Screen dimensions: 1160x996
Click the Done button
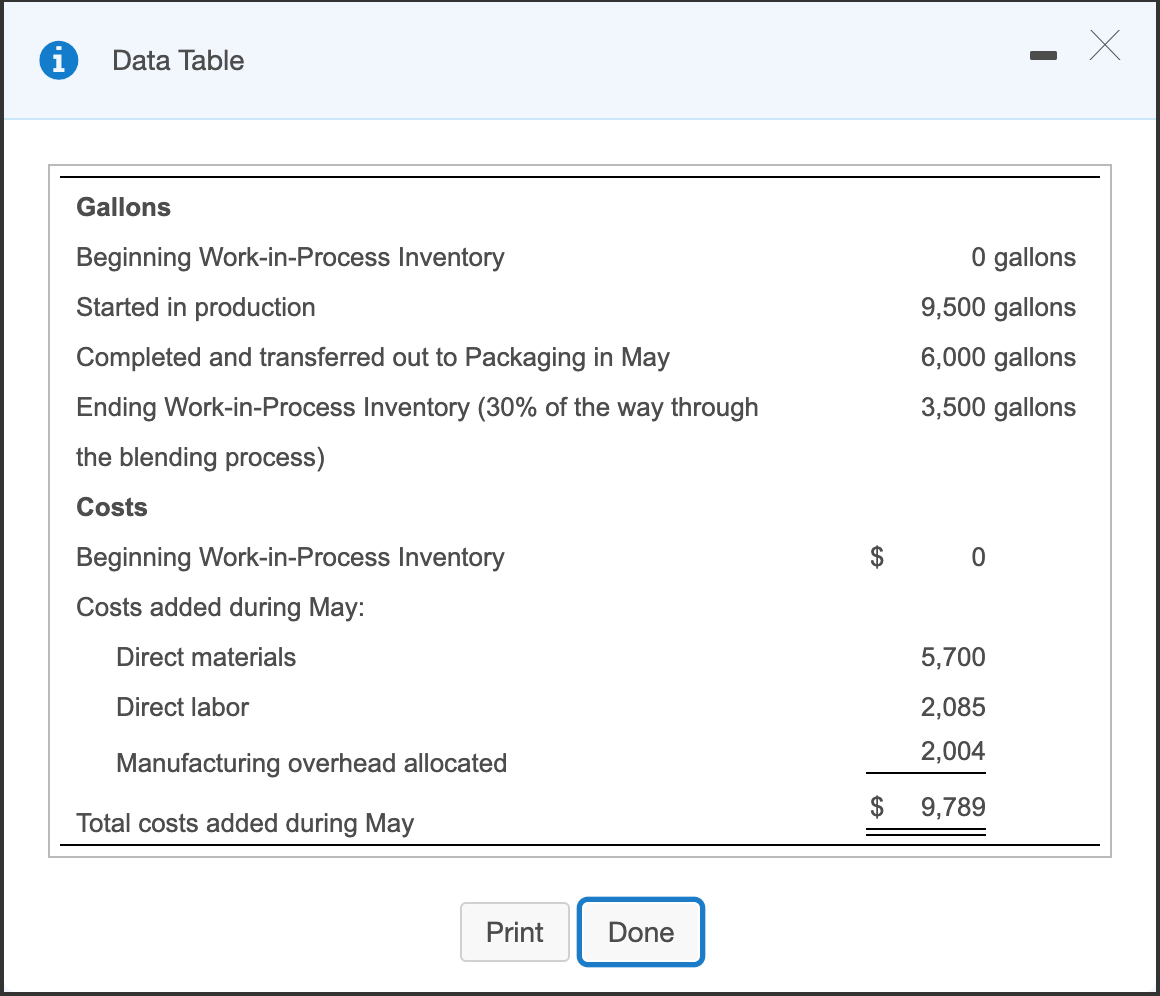click(x=640, y=931)
